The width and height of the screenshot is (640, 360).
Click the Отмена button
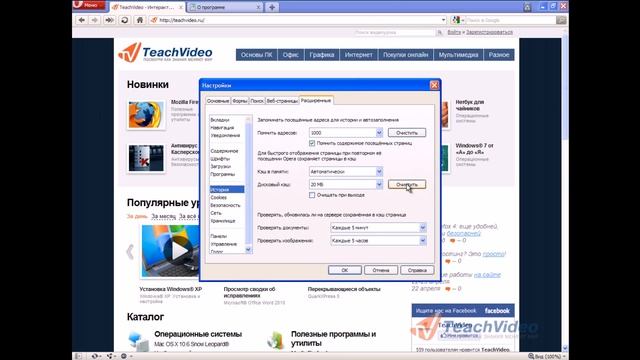click(381, 270)
